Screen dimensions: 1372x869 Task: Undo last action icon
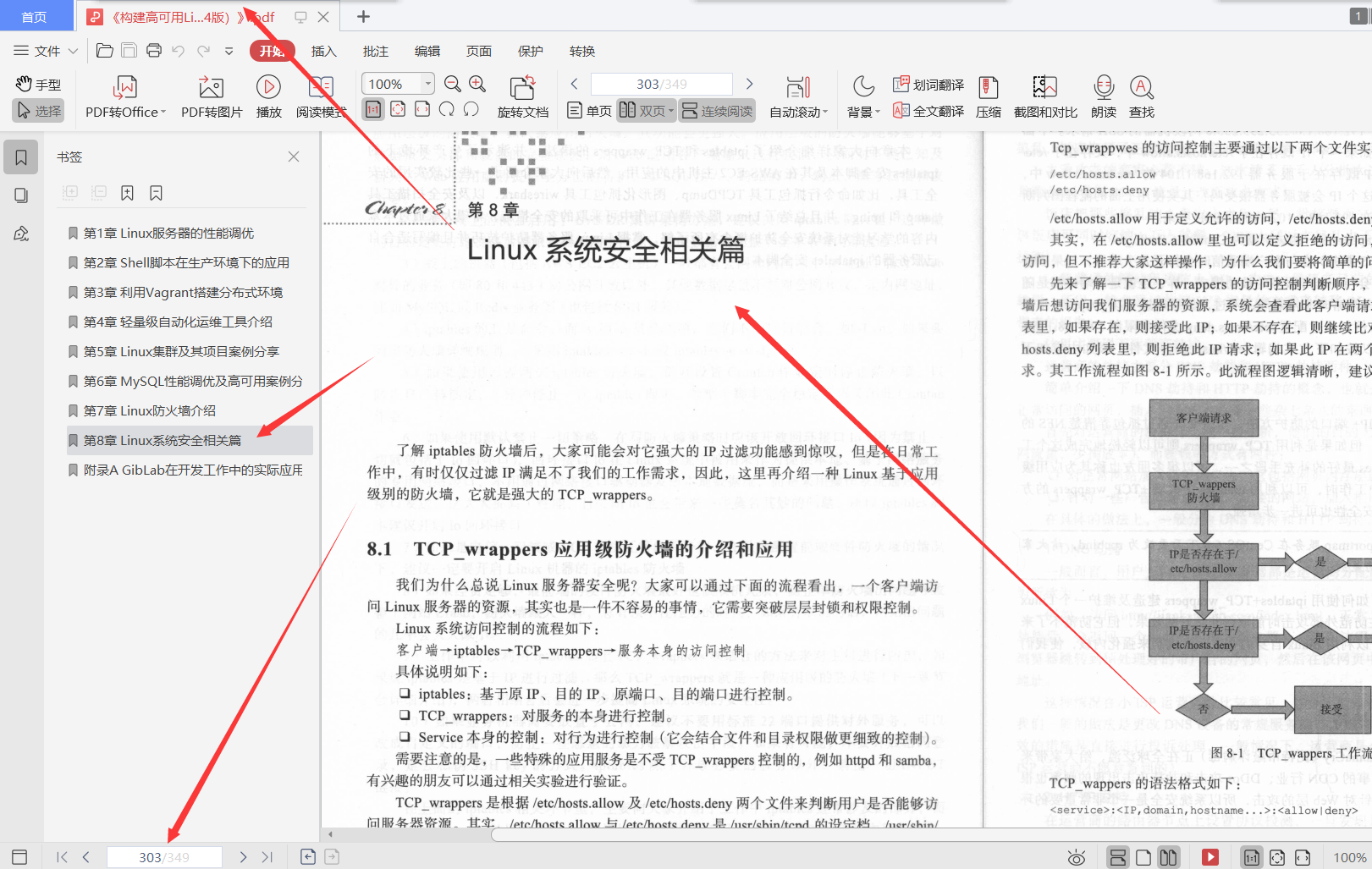(x=178, y=51)
